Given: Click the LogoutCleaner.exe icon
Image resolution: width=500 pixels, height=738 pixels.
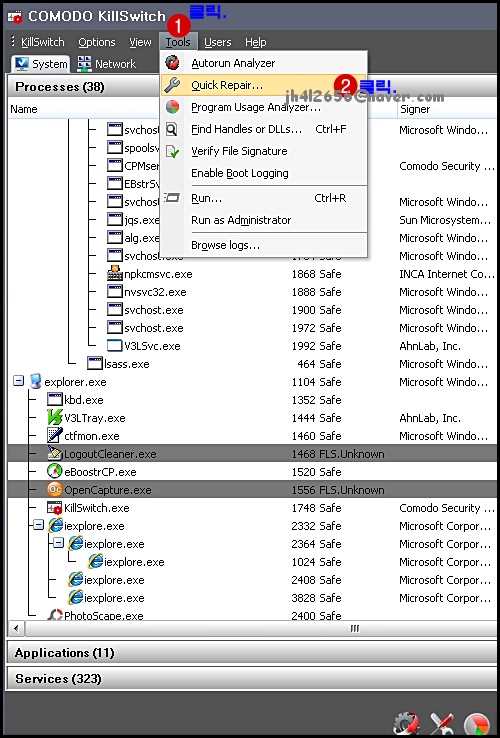Looking at the screenshot, I should point(55,453).
